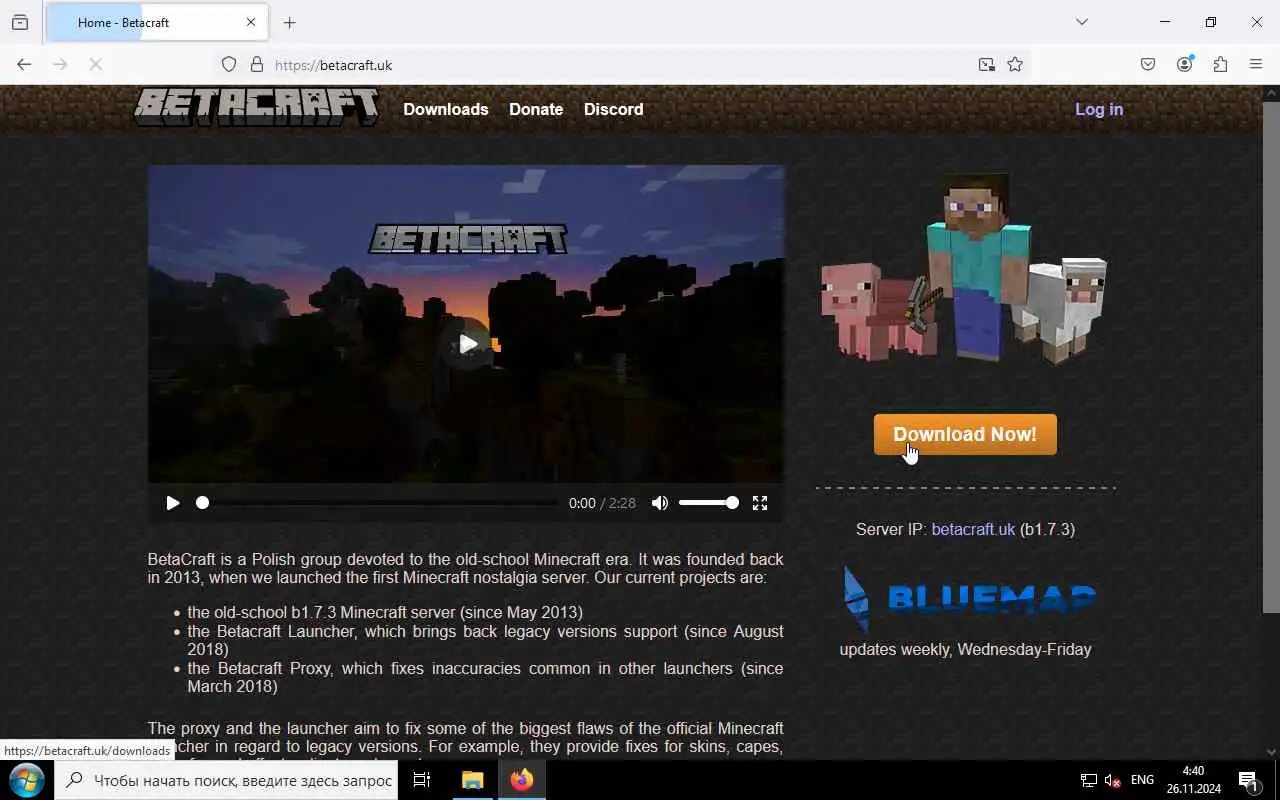This screenshot has width=1280, height=800.
Task: Click the page vertical scrollbar
Action: (x=1271, y=355)
